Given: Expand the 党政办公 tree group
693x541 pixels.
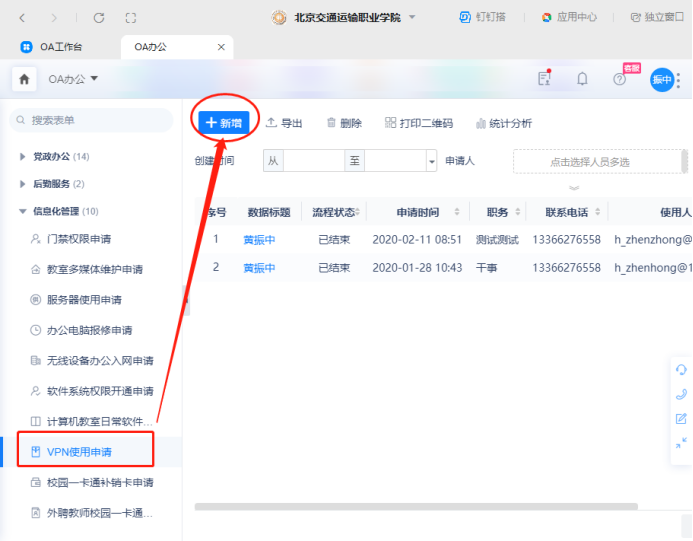Looking at the screenshot, I should (24, 157).
